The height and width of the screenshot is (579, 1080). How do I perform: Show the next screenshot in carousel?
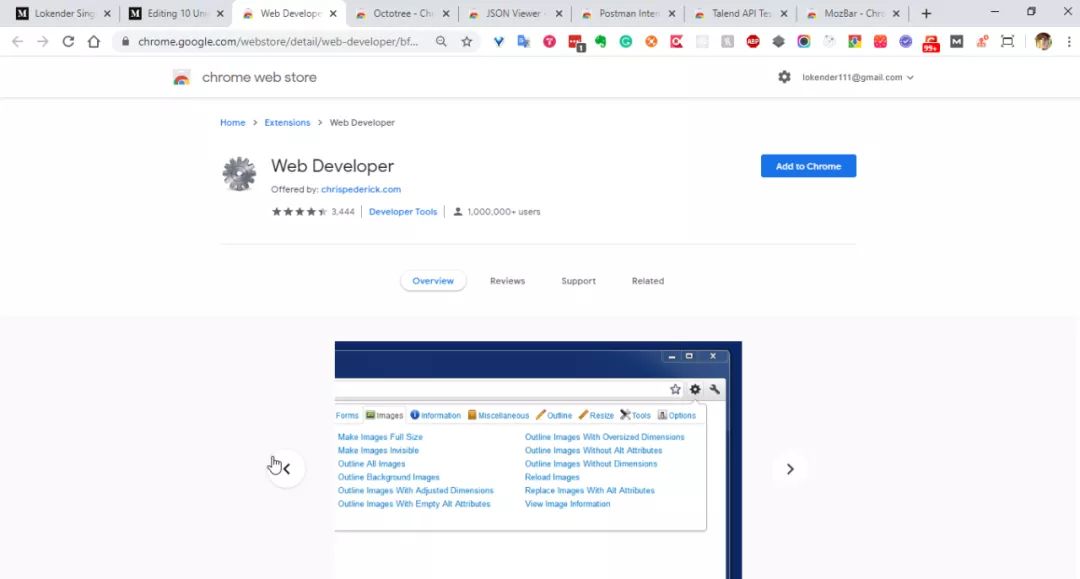(790, 469)
